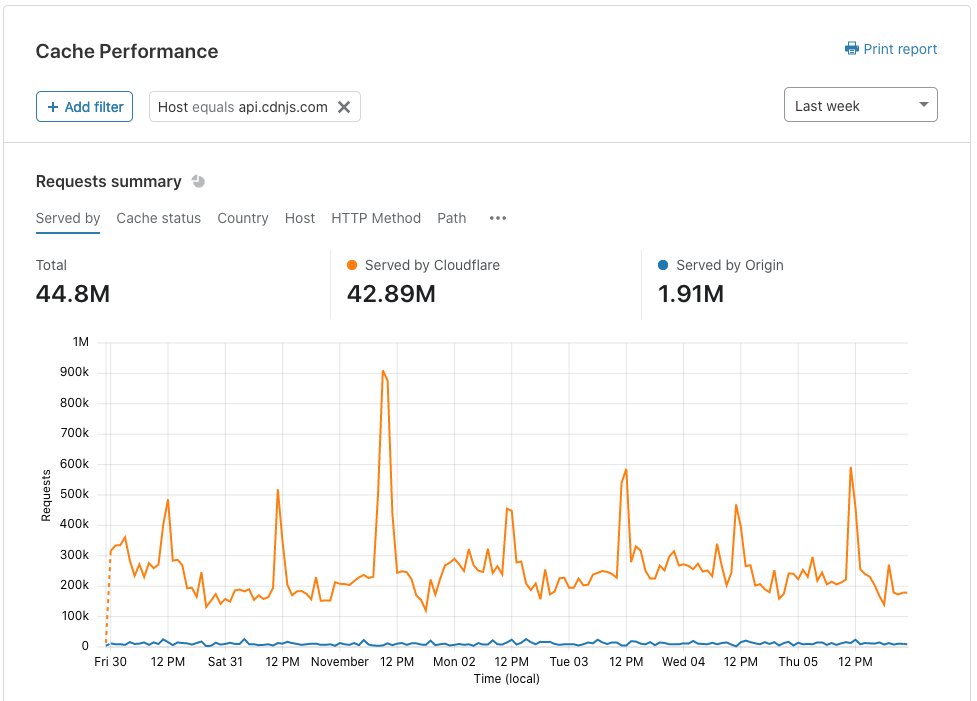Open the HTTP Method tab

coord(376,218)
